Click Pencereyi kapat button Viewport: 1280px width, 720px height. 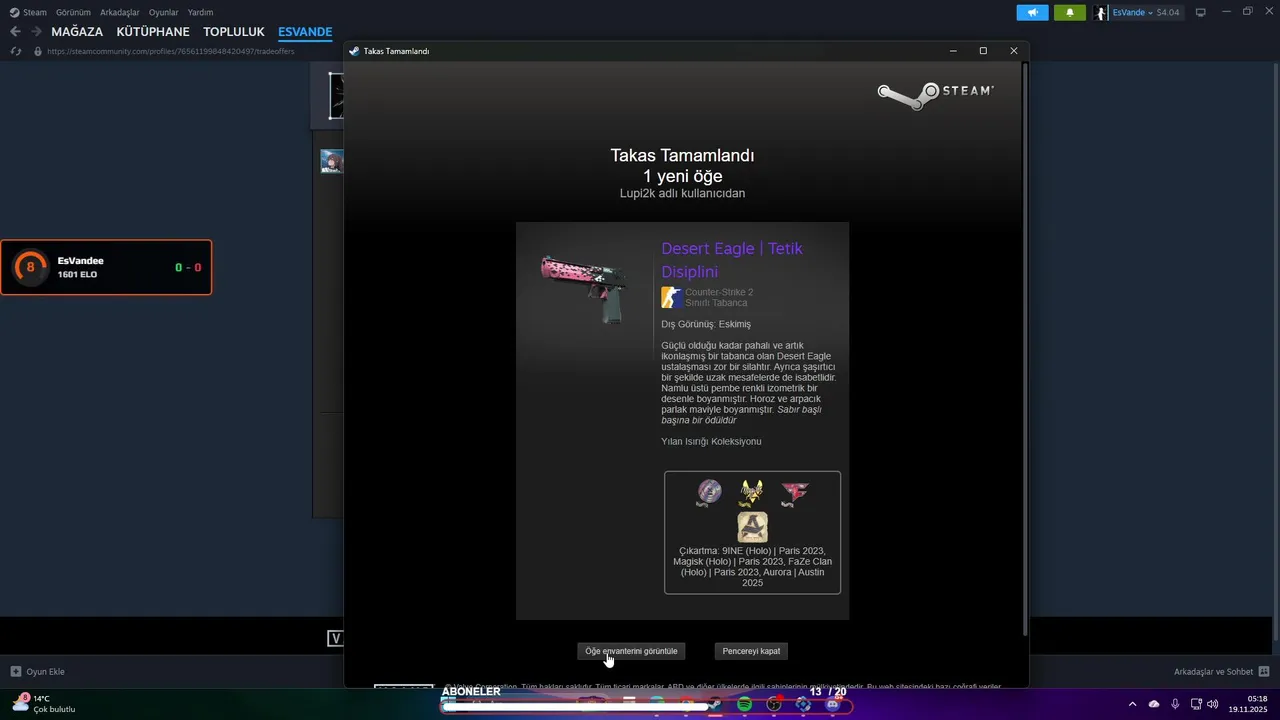(751, 651)
